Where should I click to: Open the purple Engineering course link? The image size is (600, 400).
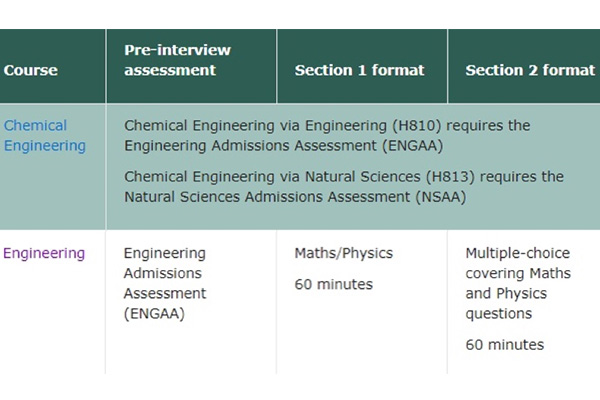click(x=44, y=253)
